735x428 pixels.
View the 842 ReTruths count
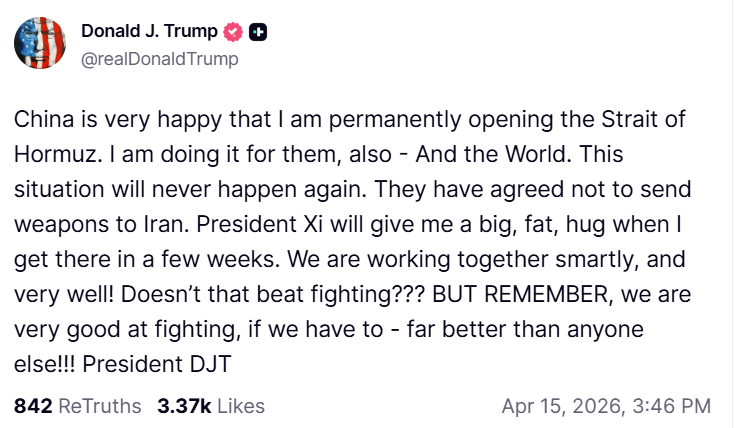pyautogui.click(x=33, y=406)
